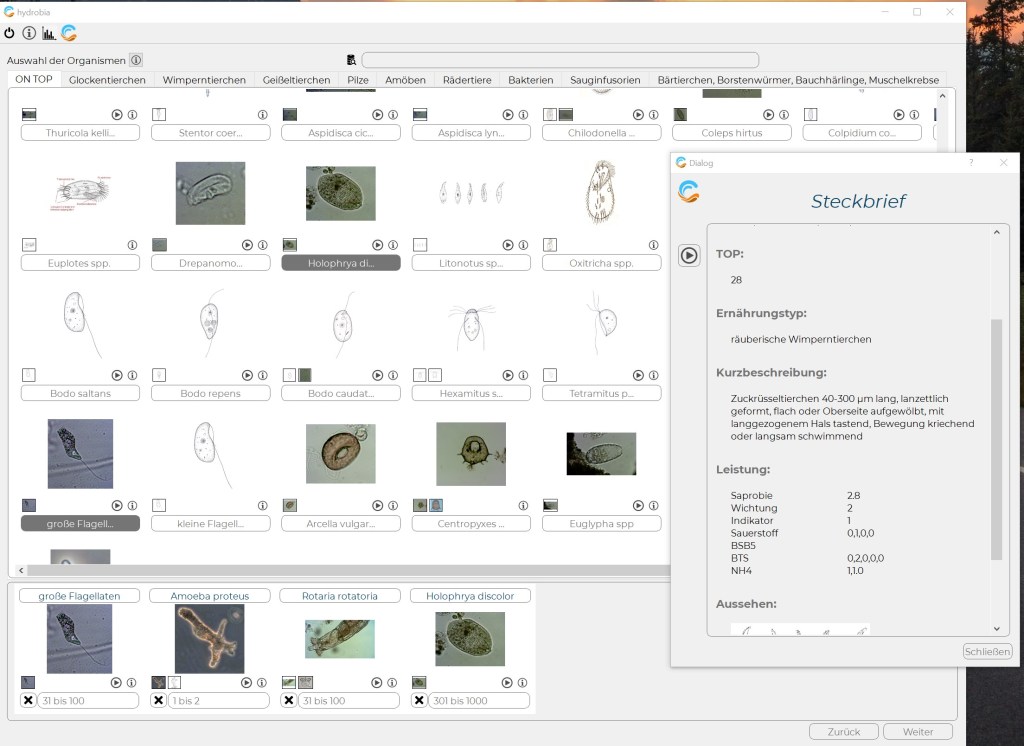
Task: Click the database search icon
Action: [x=351, y=60]
